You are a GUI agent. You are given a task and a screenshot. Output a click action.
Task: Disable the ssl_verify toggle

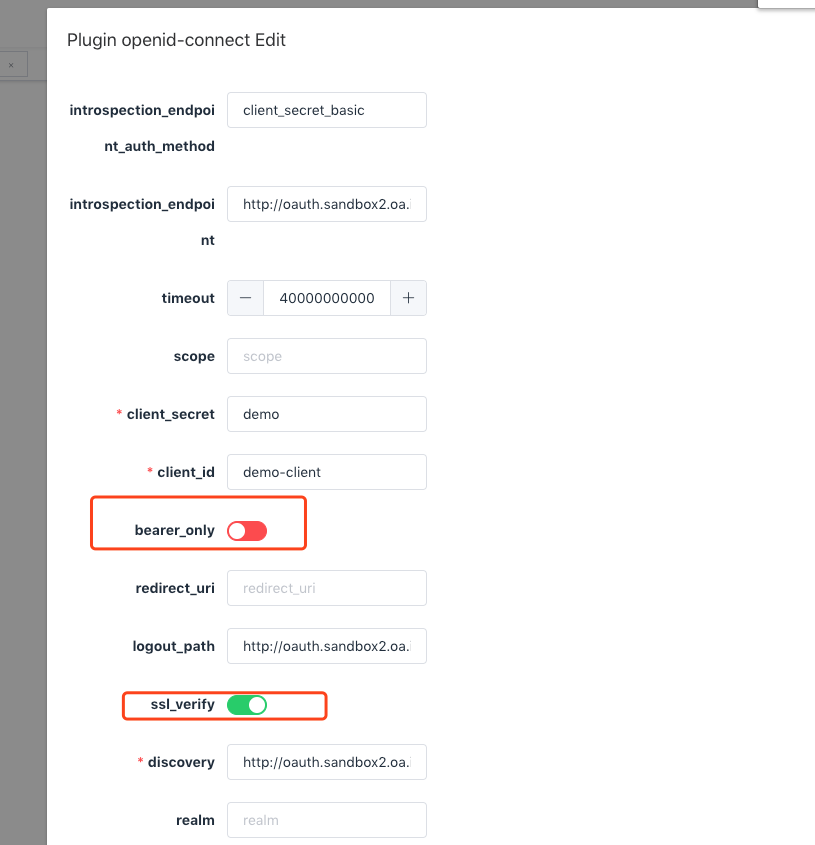pos(248,704)
